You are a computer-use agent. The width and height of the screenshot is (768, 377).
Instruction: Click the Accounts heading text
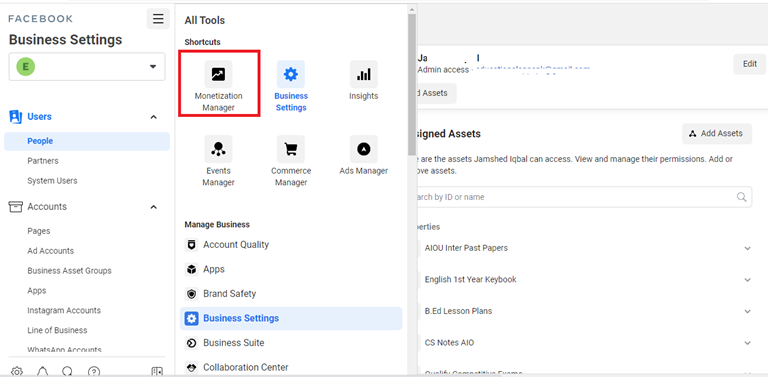(47, 207)
